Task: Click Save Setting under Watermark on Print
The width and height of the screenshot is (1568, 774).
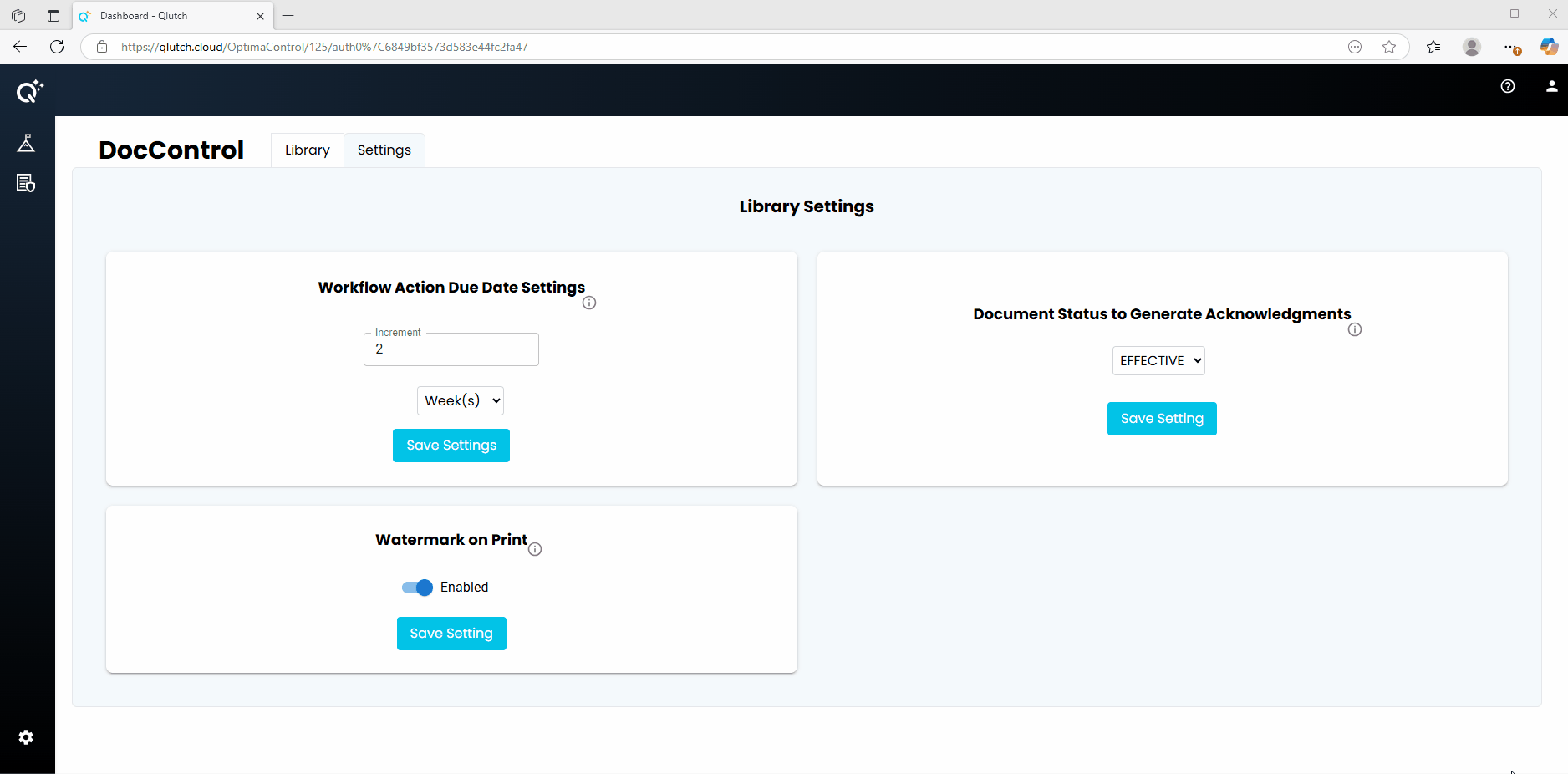Action: pyautogui.click(x=451, y=634)
